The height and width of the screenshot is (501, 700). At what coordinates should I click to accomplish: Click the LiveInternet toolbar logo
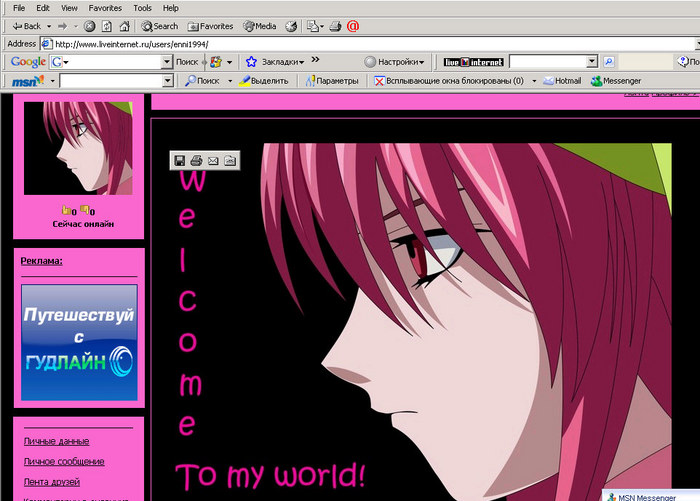[473, 62]
